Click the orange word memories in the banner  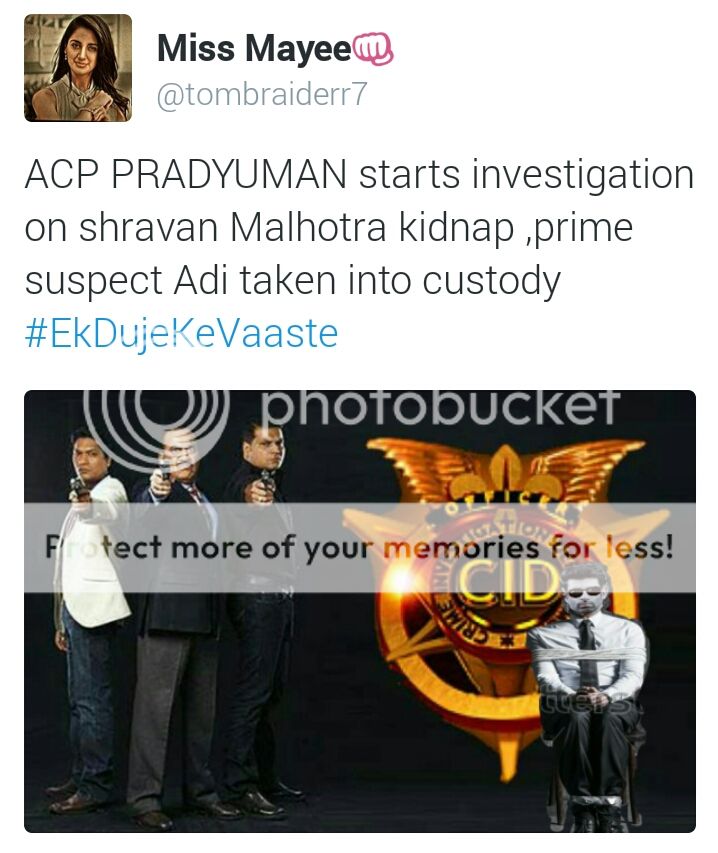462,548
